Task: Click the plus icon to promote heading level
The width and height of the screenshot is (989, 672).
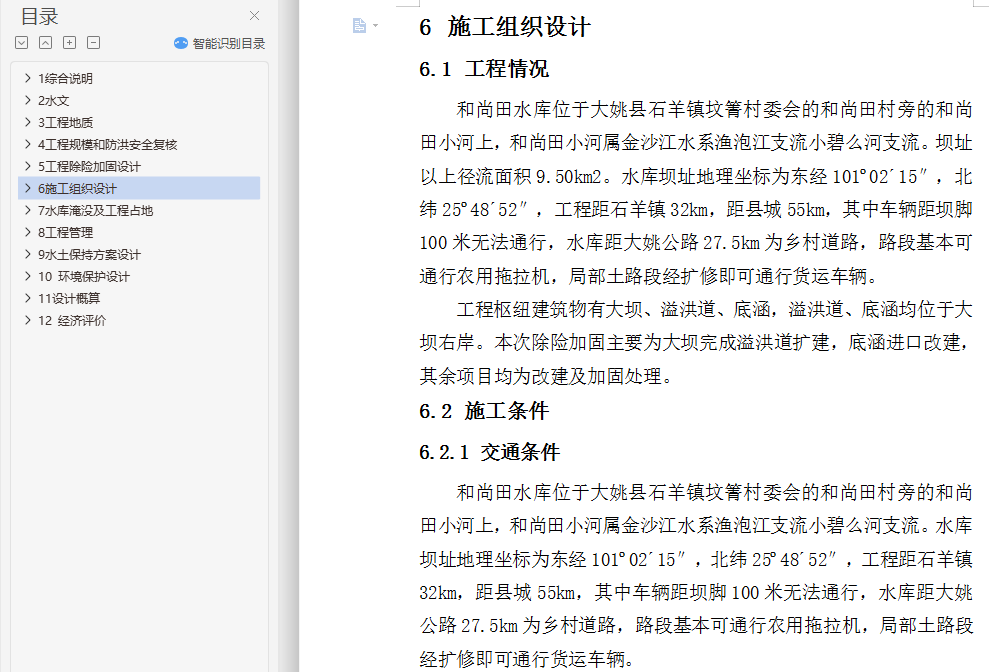Action: tap(69, 43)
